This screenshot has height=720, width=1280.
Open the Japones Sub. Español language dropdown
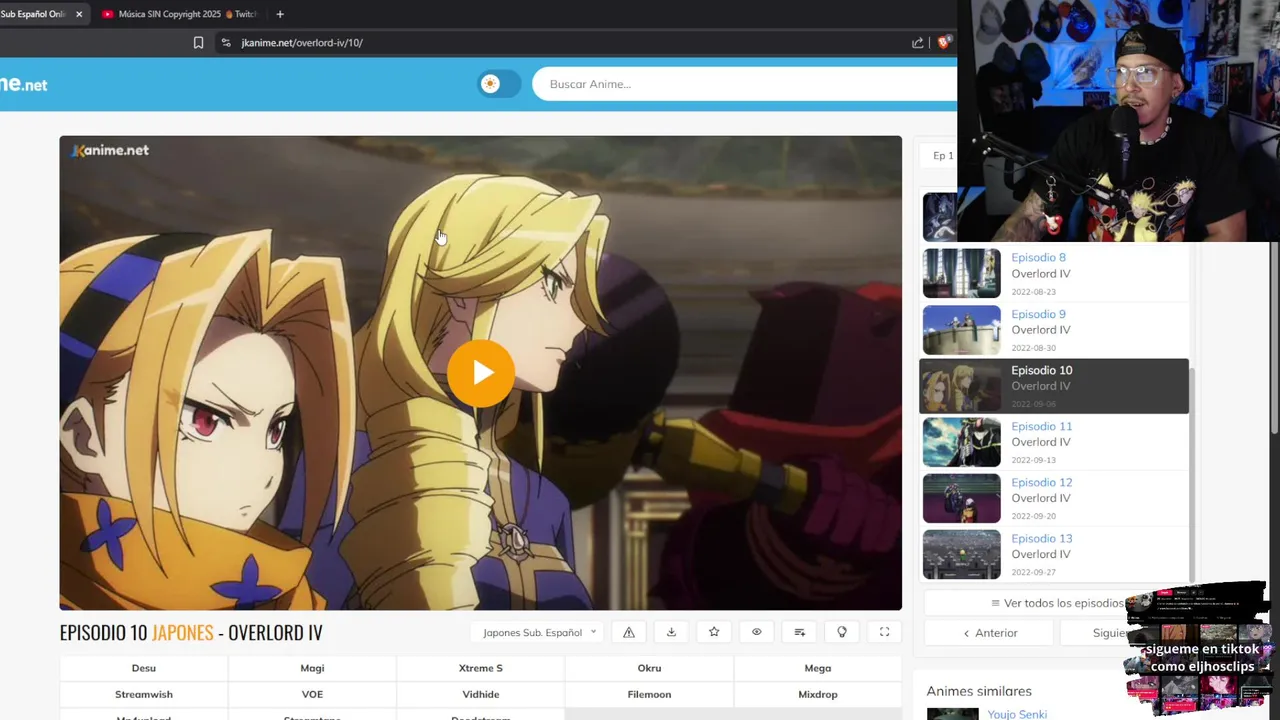tap(539, 632)
